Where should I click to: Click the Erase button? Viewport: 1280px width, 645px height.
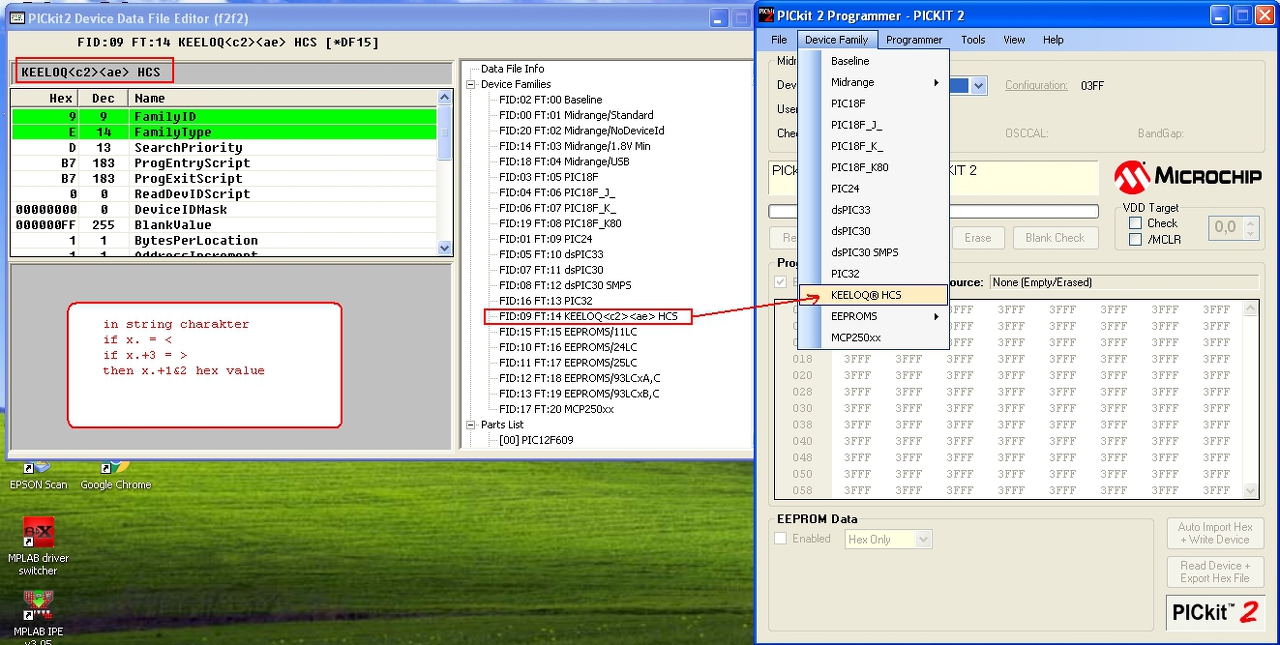click(977, 238)
